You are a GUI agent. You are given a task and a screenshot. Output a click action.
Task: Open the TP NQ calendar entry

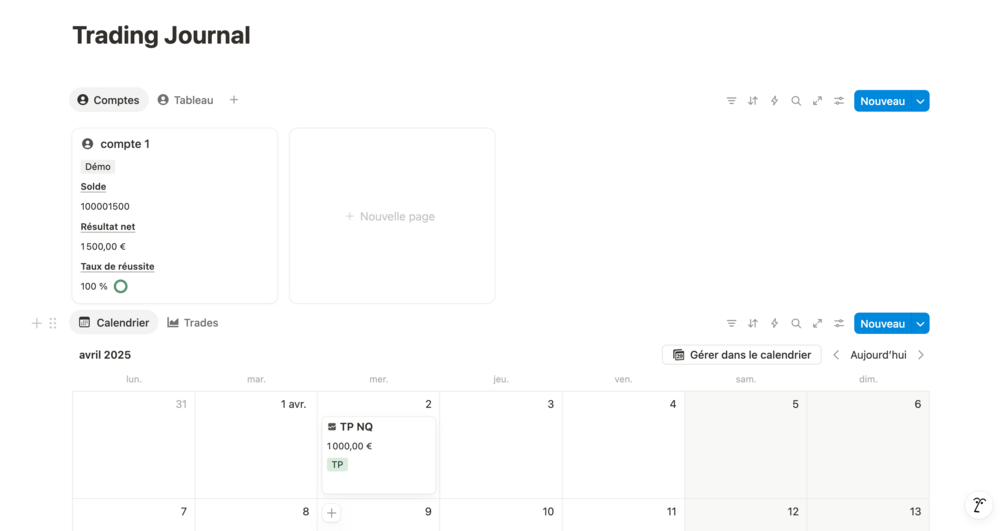pos(379,455)
